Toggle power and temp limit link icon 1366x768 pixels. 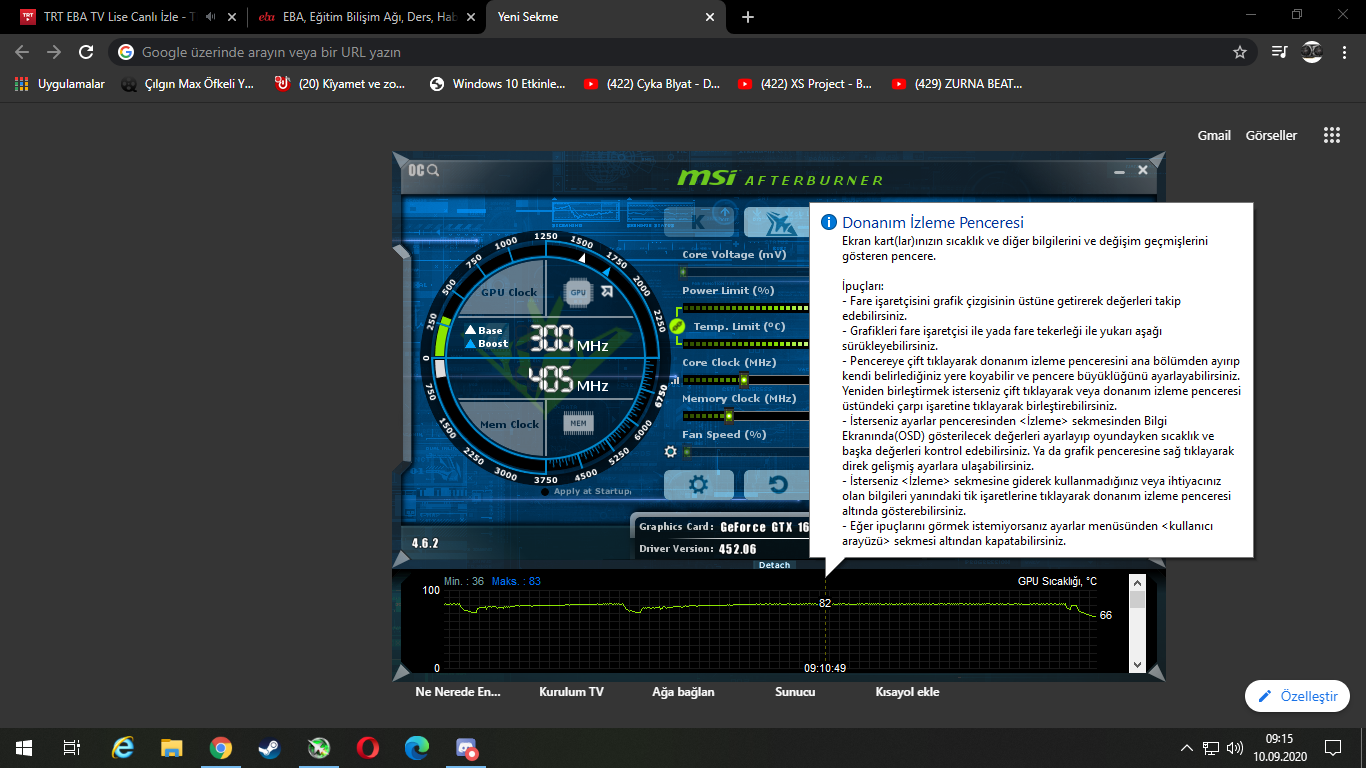click(676, 326)
